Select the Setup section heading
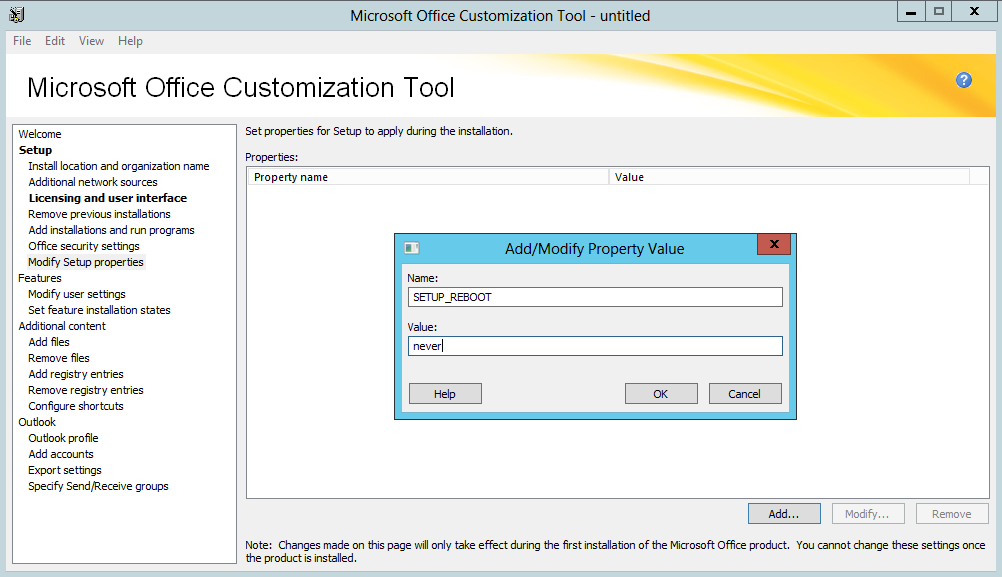The width and height of the screenshot is (1002, 577). 35,150
